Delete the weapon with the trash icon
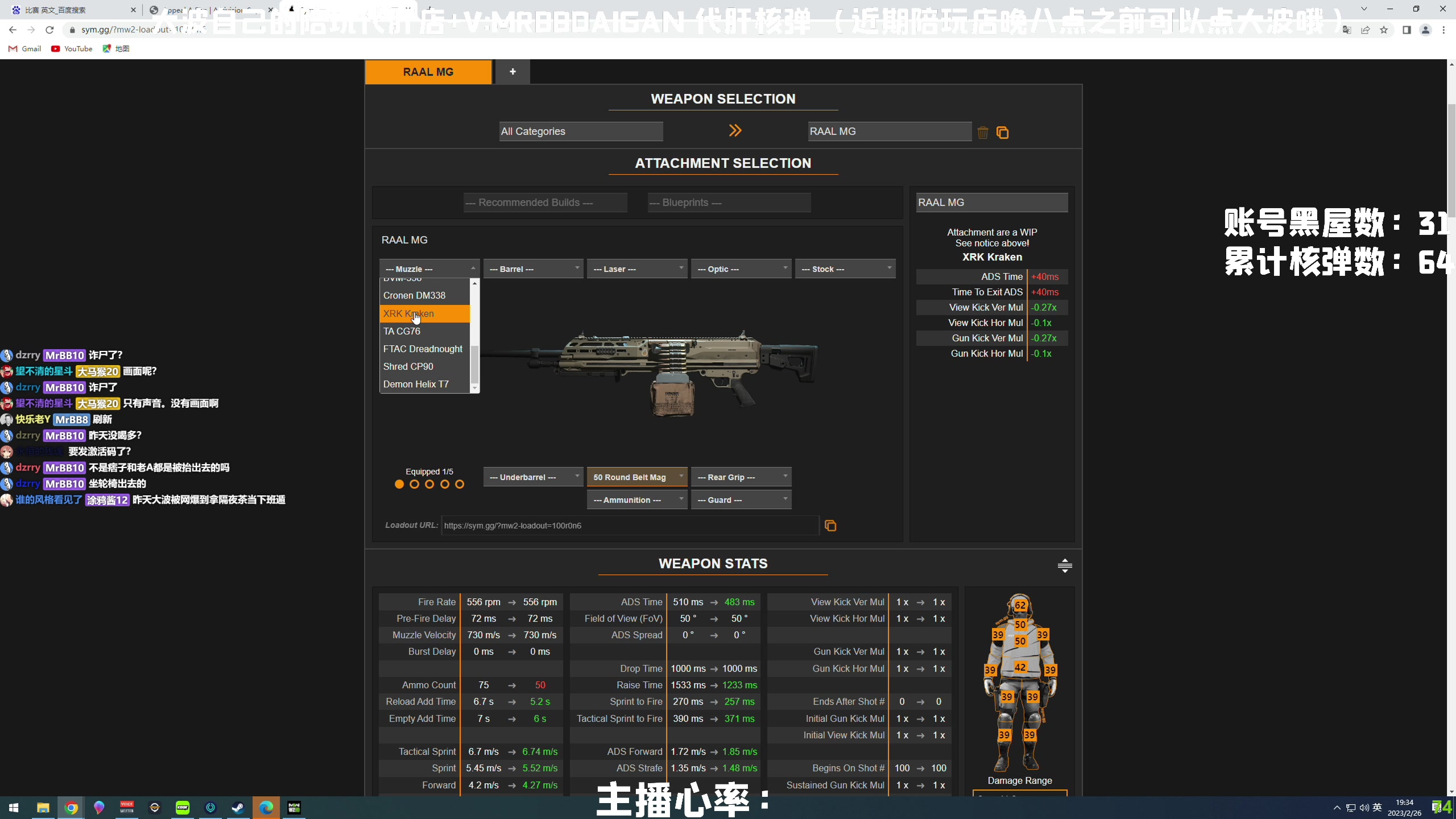 983,133
